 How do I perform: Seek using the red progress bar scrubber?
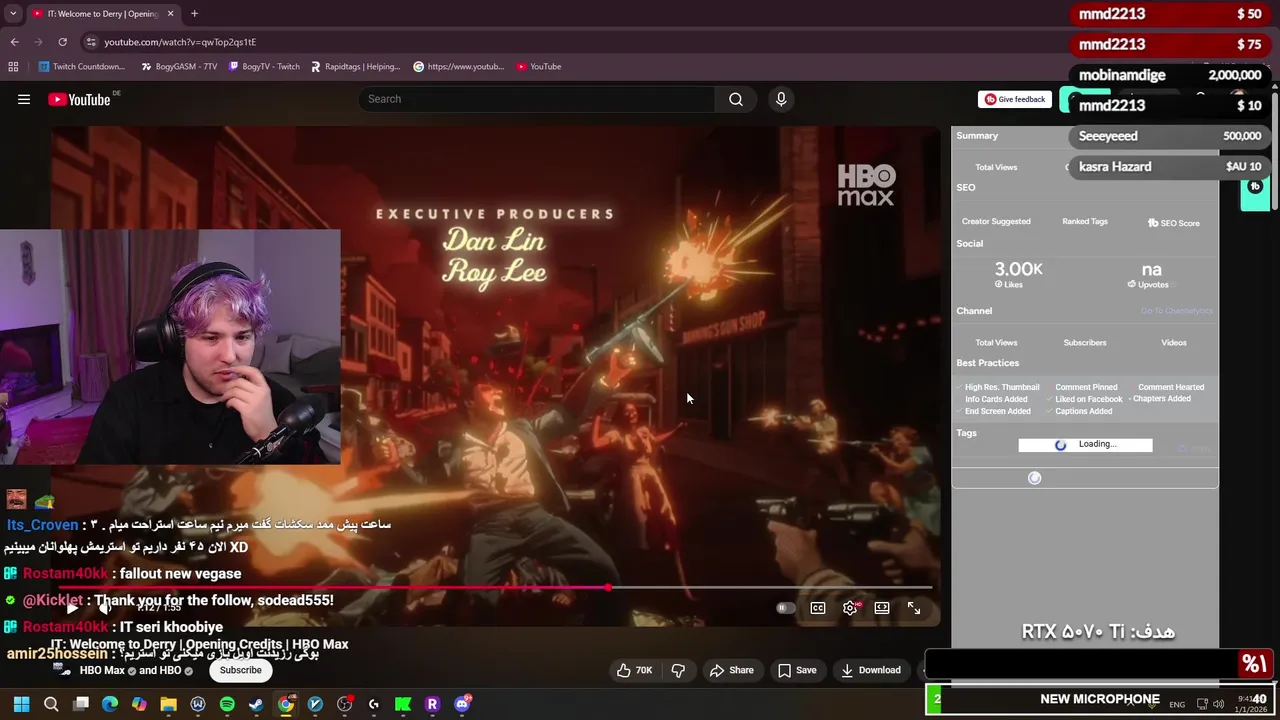[608, 588]
